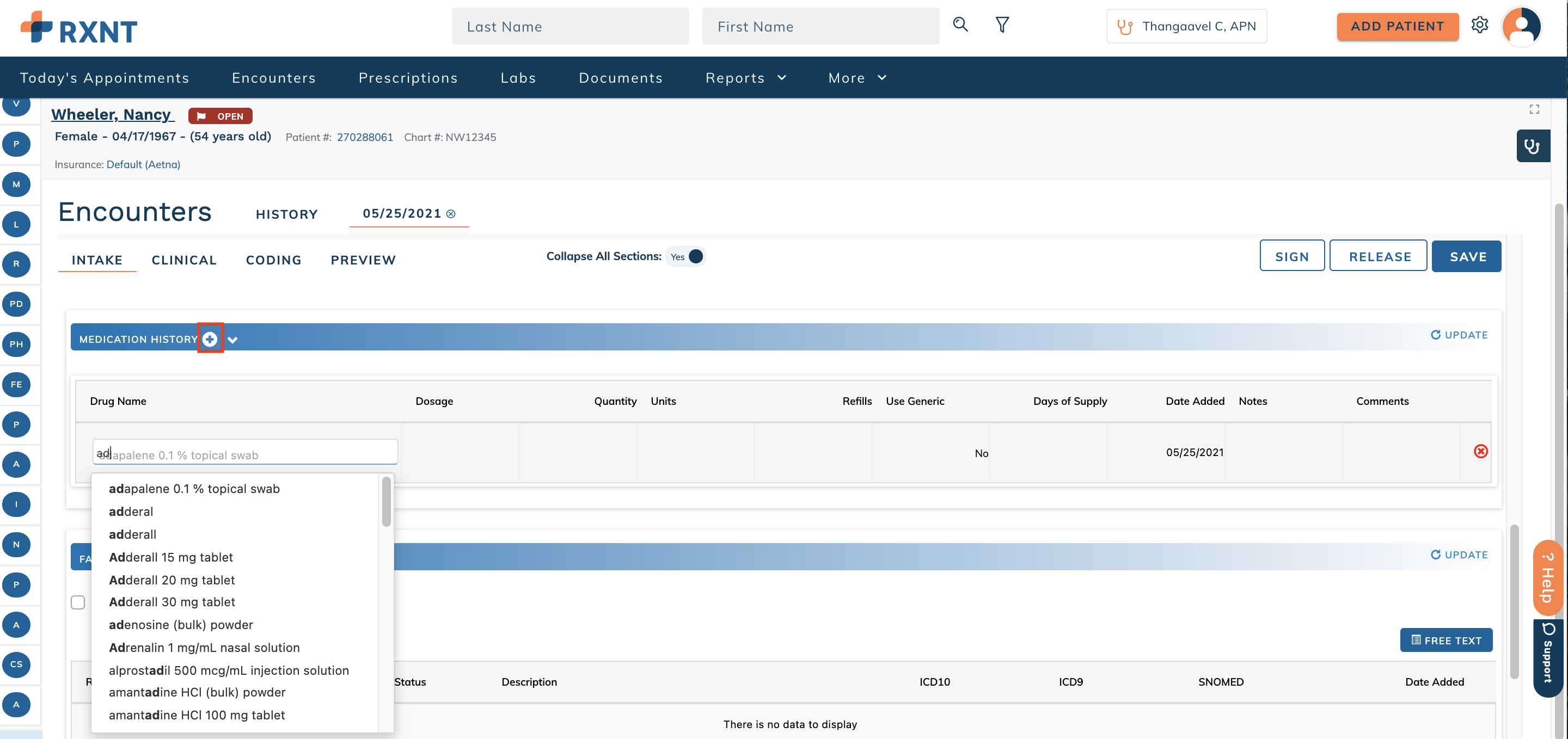Jump to N sidebar section
This screenshot has width=1568, height=739.
click(x=16, y=544)
